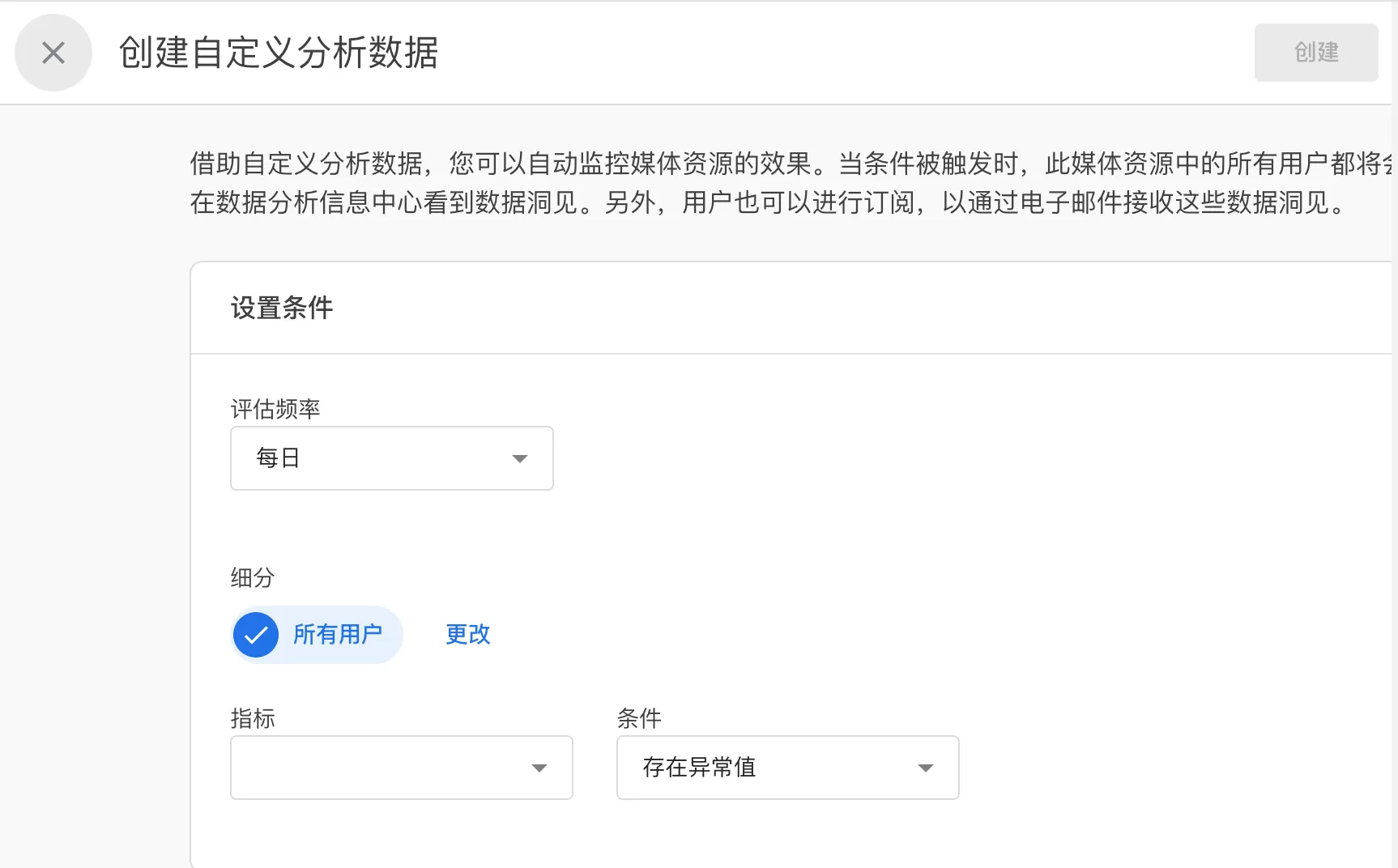Click the 创建自定义分析数据 page title
The image size is (1398, 868).
(279, 53)
